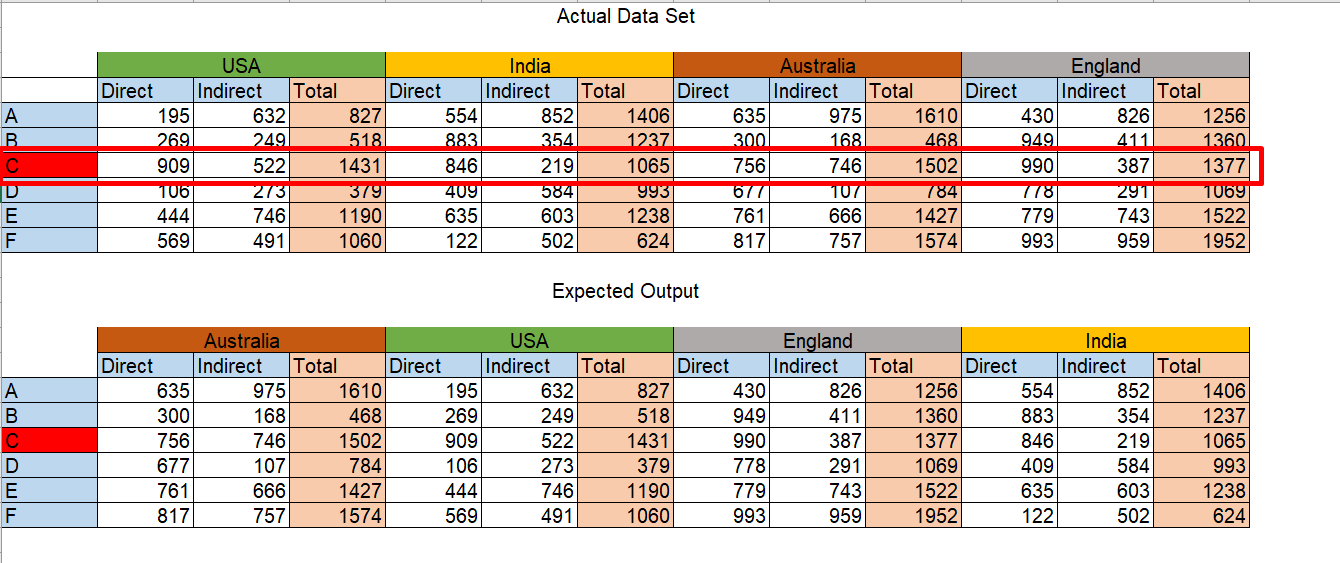Click cell 569 in Actual Data Set row F
Image resolution: width=1340 pixels, height=563 pixels.
(145, 240)
